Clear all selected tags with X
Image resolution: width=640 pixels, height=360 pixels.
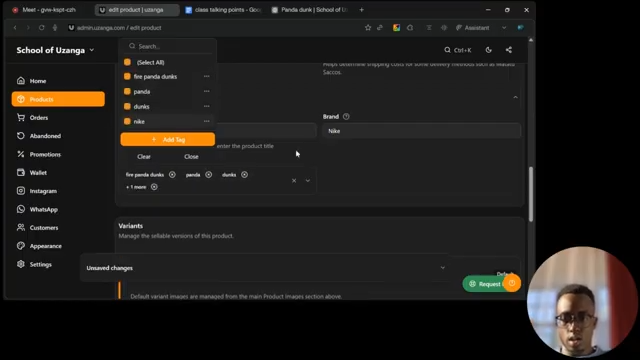[294, 180]
